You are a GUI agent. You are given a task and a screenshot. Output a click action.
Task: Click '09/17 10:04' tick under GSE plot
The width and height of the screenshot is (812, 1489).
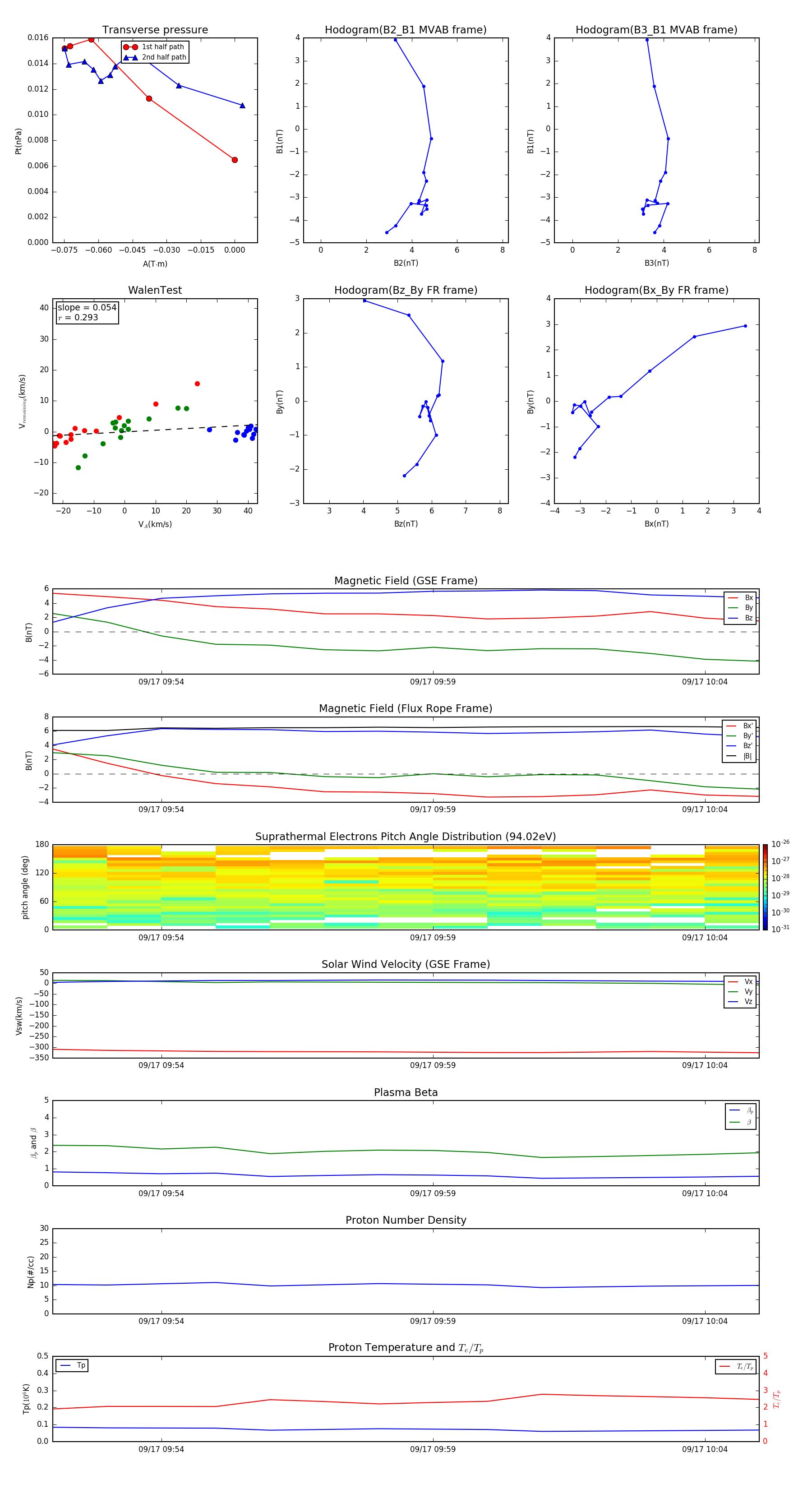coord(705,682)
